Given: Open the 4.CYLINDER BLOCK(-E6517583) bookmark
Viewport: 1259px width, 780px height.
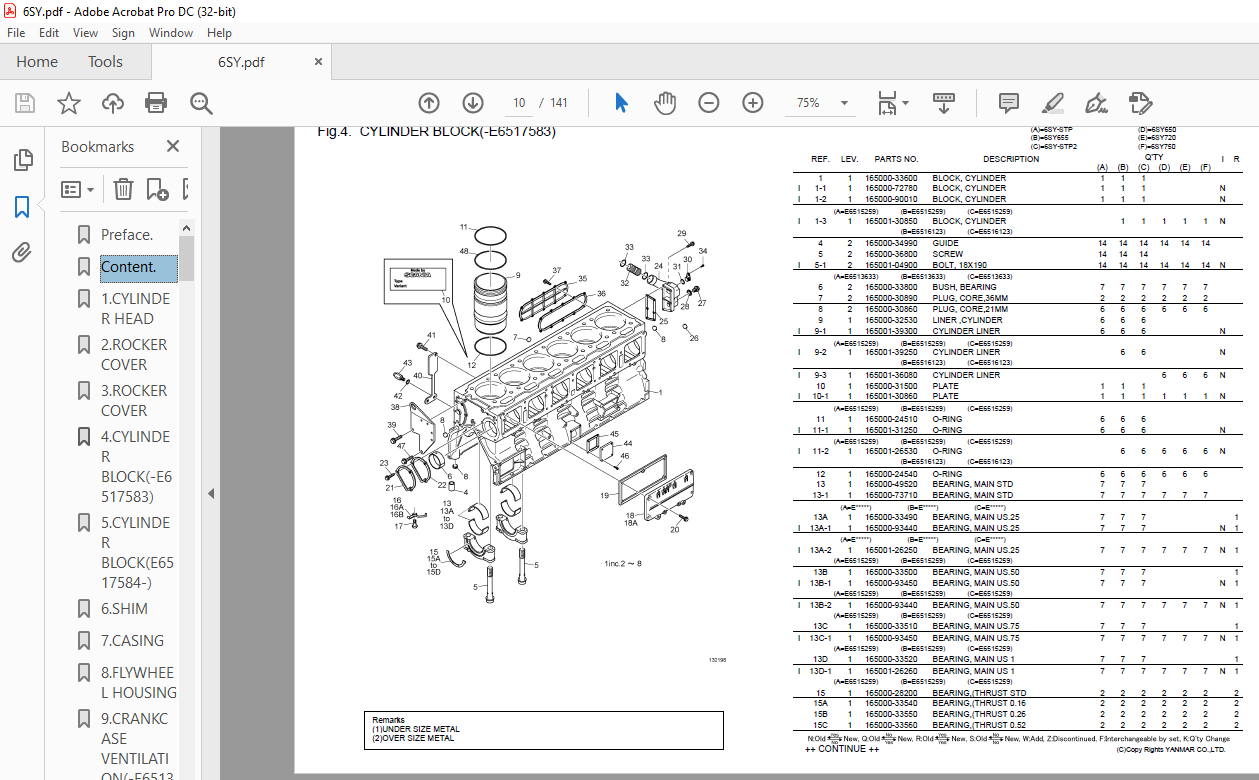Looking at the screenshot, I should tap(136, 467).
